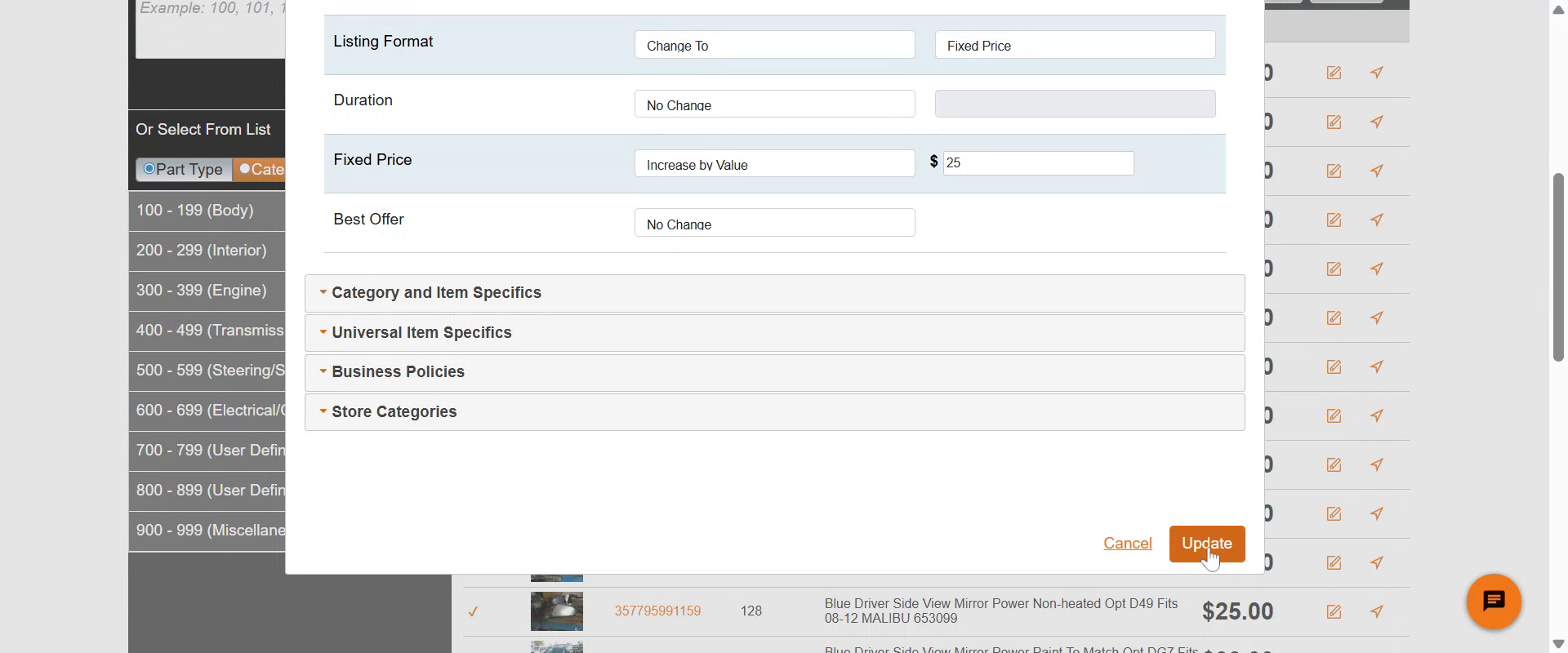
Task: Toggle the checkmark on listing 357795991159
Action: [473, 611]
